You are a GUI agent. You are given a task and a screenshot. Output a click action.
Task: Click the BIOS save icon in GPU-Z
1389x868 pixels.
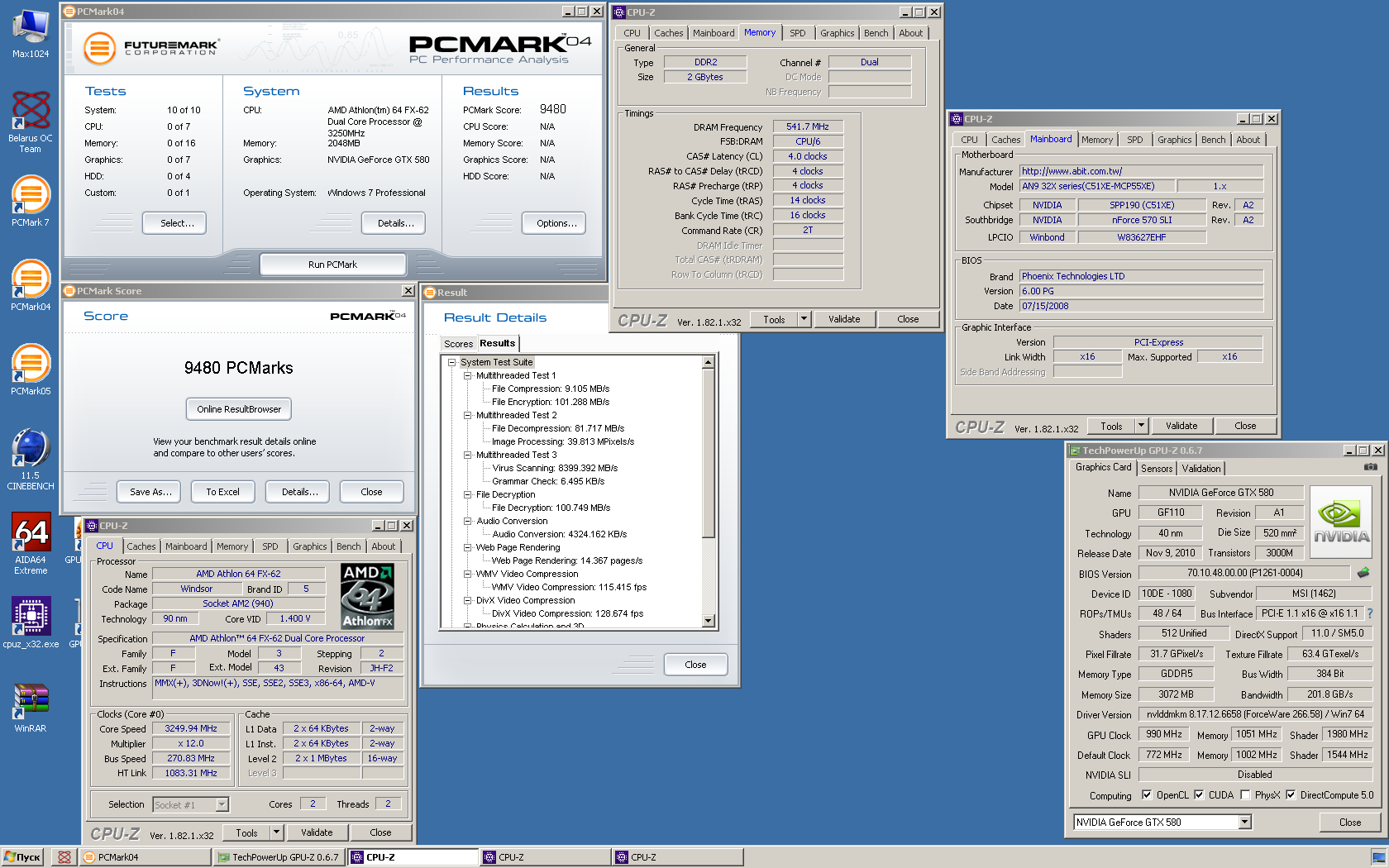click(1363, 572)
